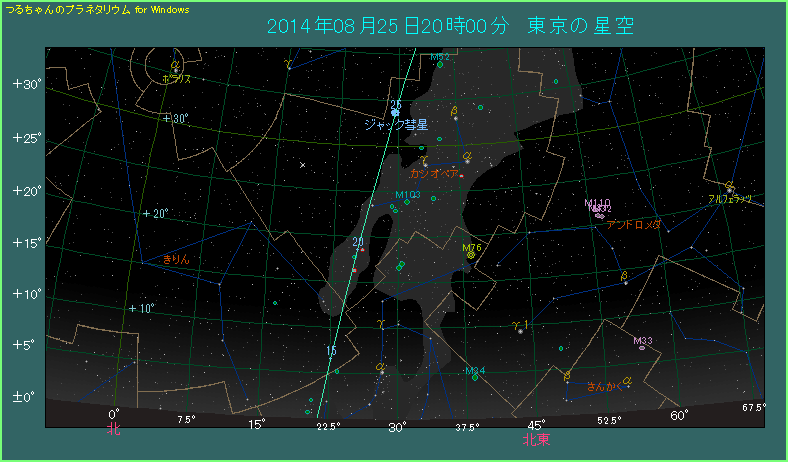Click the カシオペア constellation label
The height and width of the screenshot is (462, 788).
tap(434, 173)
